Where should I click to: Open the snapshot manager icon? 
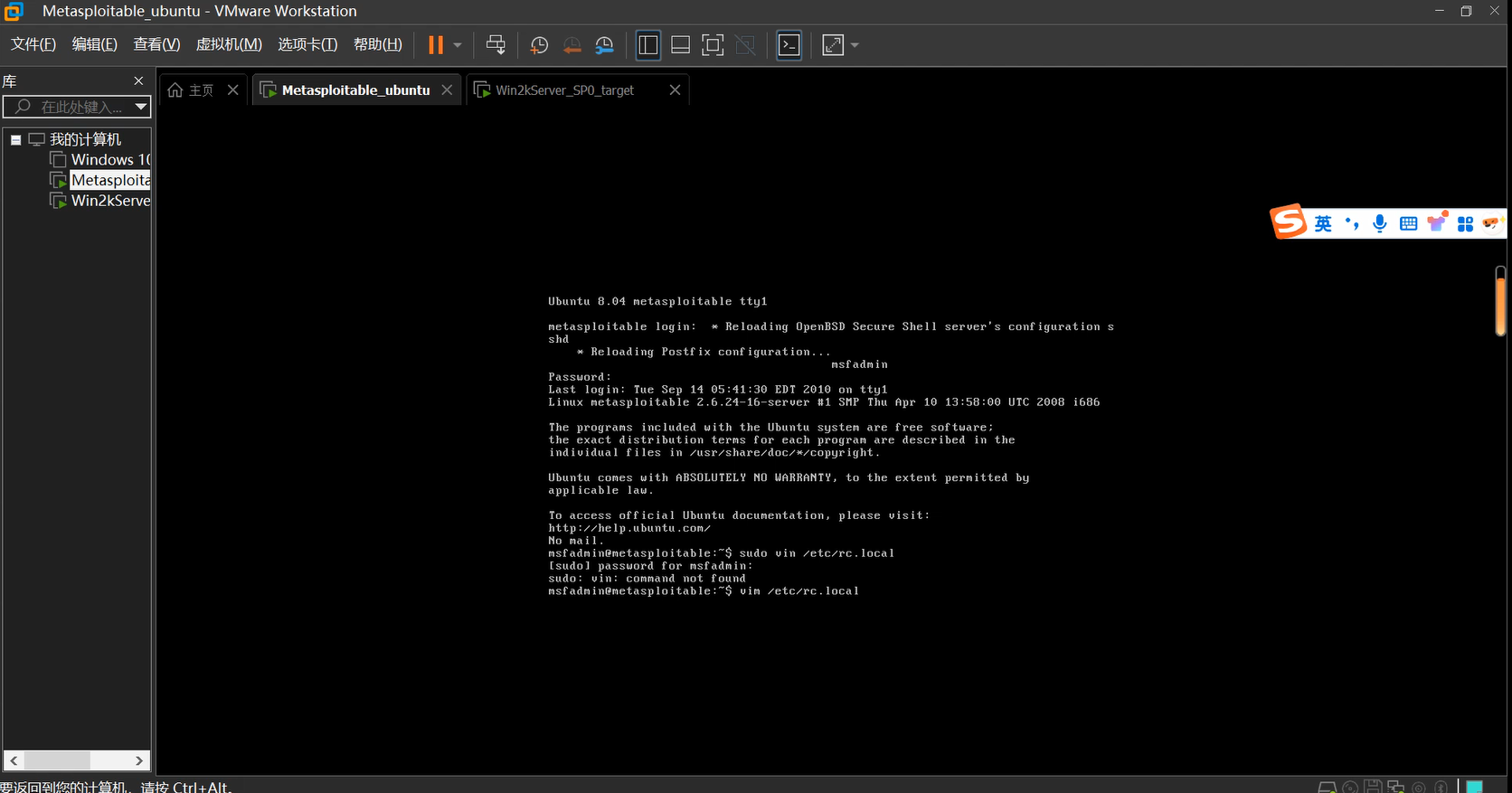pos(604,45)
